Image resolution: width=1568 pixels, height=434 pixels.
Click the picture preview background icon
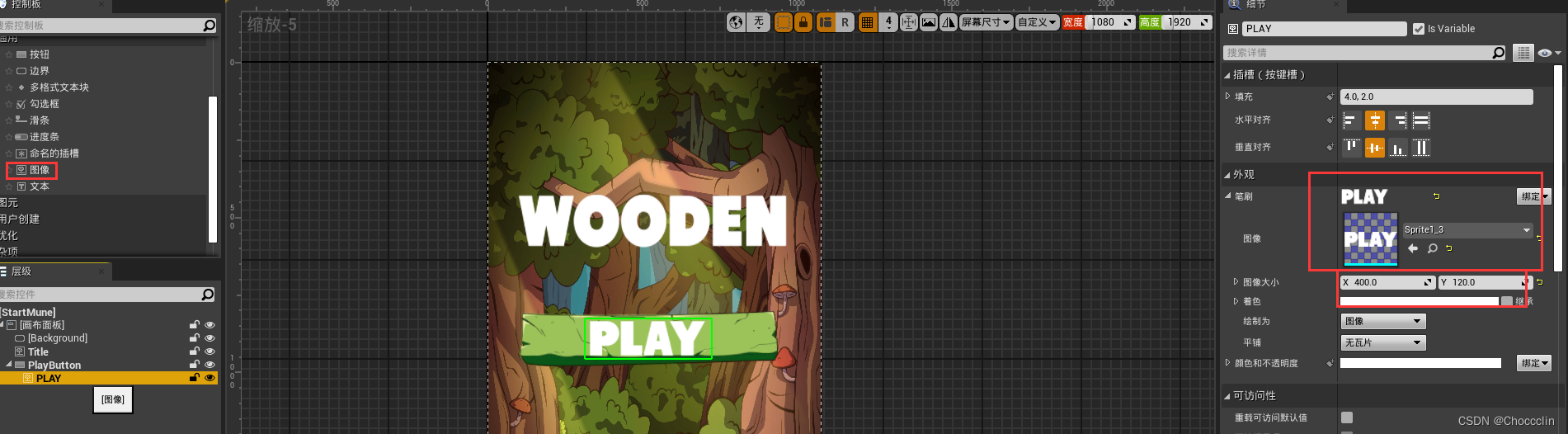929,22
